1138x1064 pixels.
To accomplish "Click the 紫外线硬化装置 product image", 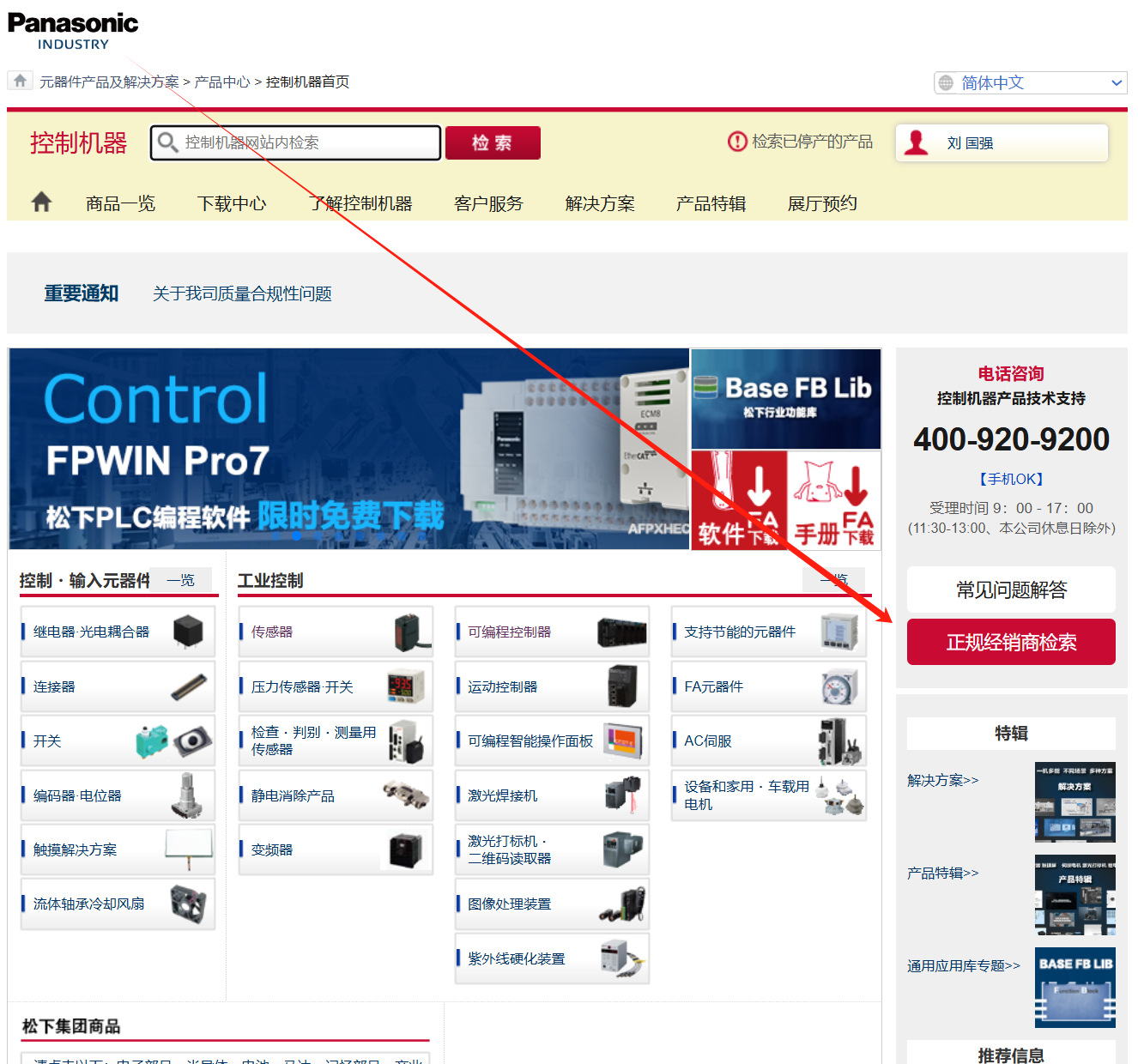I will tap(622, 958).
